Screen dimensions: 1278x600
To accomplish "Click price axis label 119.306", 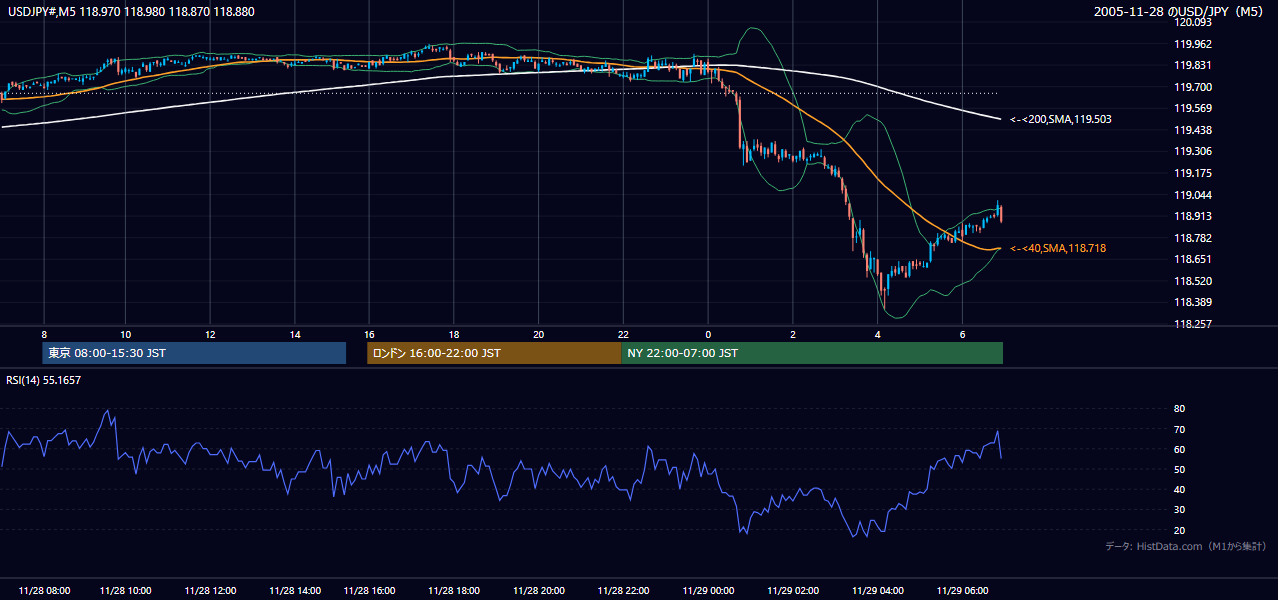I will 1192,151.
